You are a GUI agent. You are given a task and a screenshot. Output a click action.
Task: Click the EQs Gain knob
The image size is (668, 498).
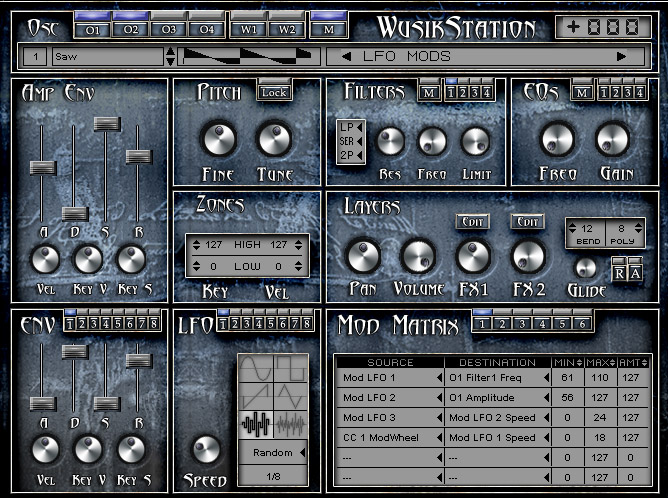tap(613, 139)
